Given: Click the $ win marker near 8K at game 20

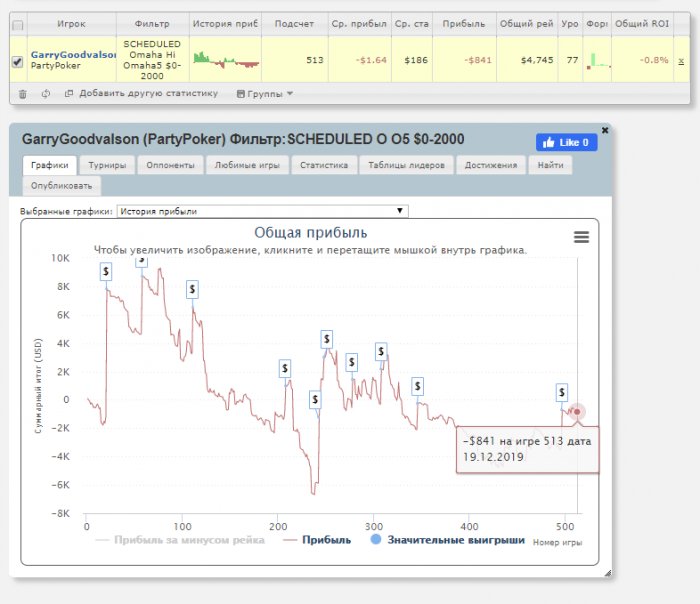Looking at the screenshot, I should click(x=106, y=271).
